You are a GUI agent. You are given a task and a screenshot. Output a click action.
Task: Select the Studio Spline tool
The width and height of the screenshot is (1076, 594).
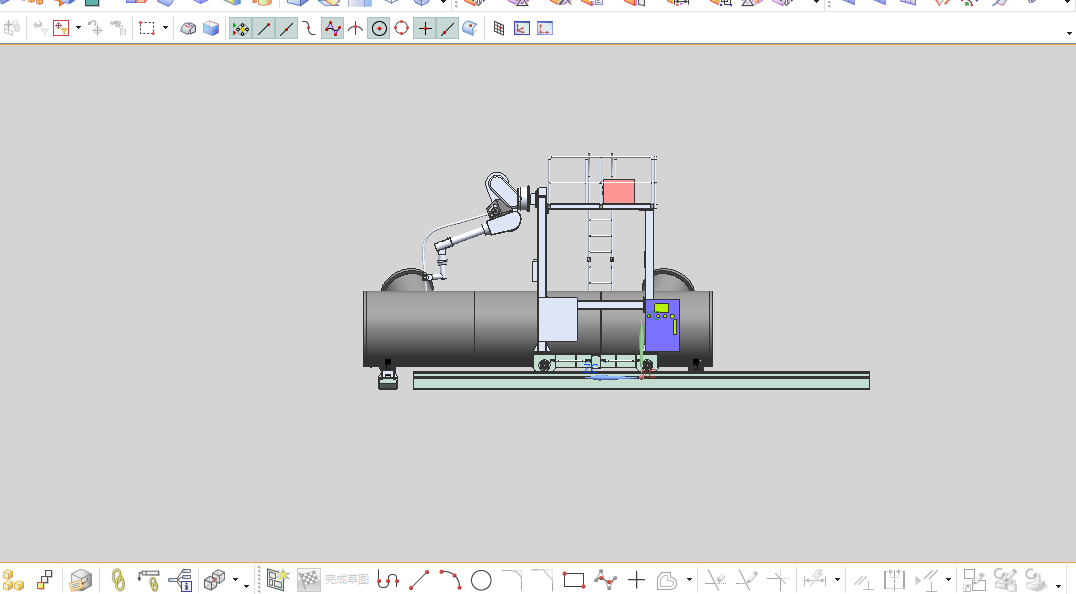tap(605, 580)
